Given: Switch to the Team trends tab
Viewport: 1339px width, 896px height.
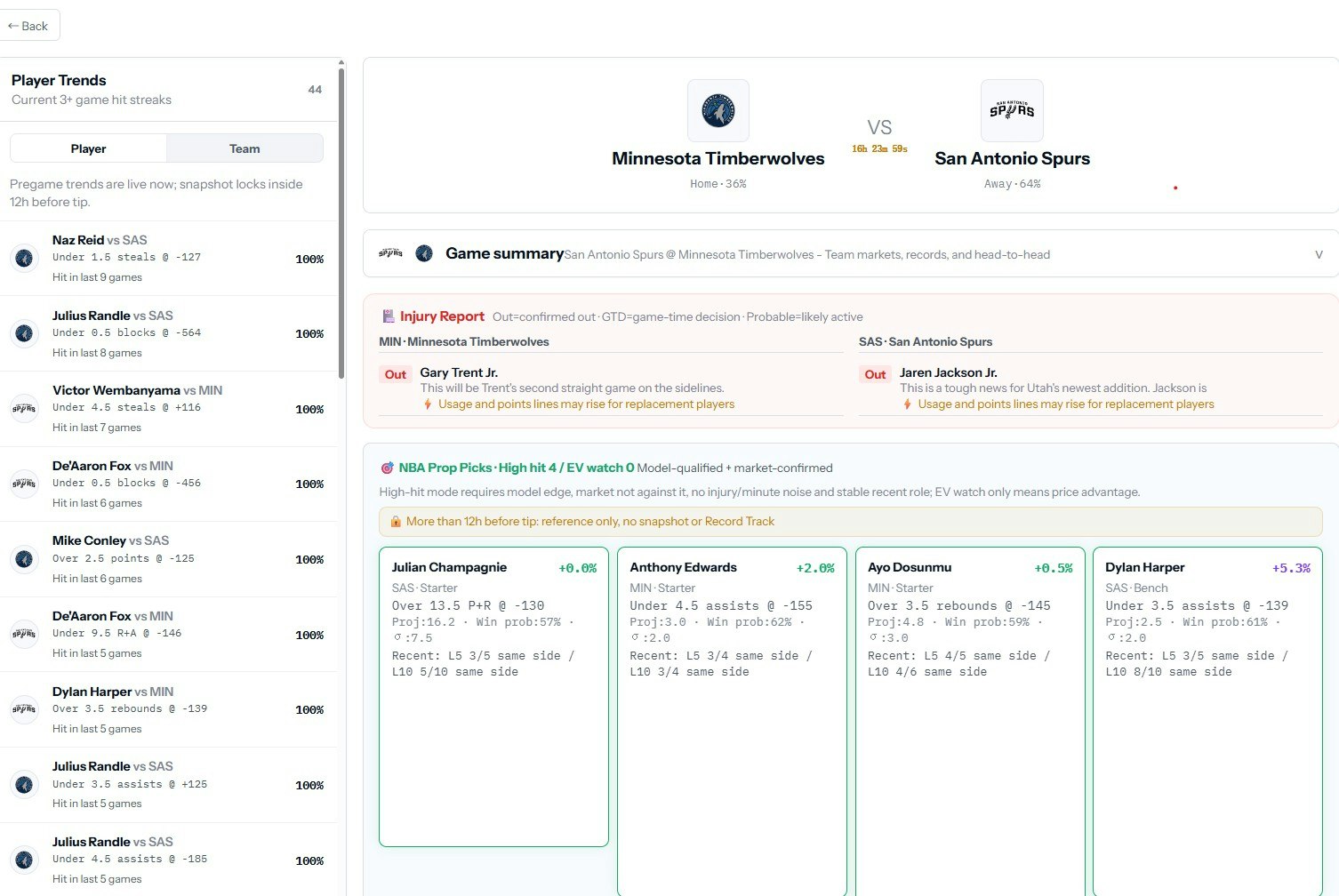Looking at the screenshot, I should click(245, 148).
